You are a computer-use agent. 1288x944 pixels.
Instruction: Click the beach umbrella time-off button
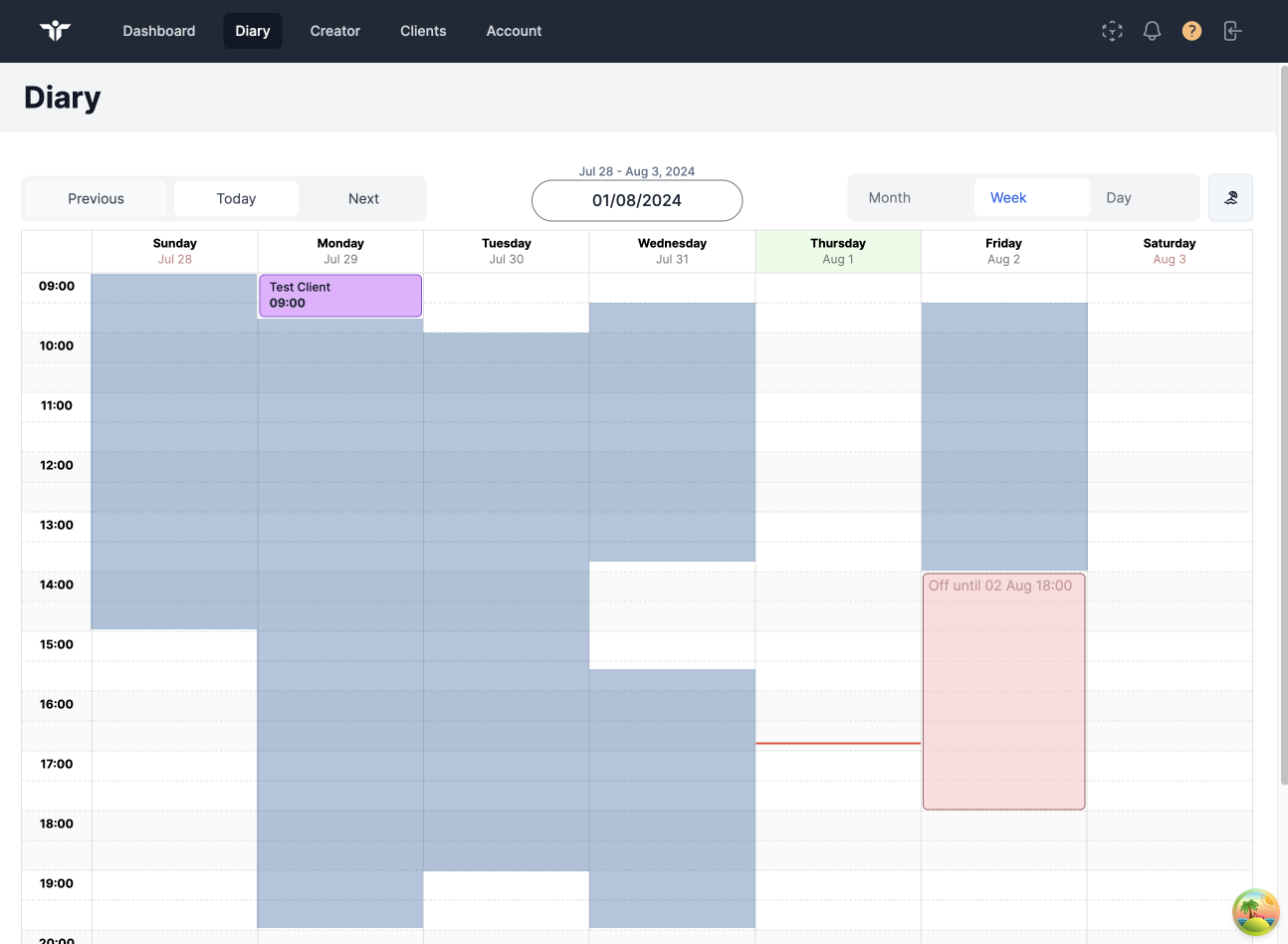(1230, 197)
